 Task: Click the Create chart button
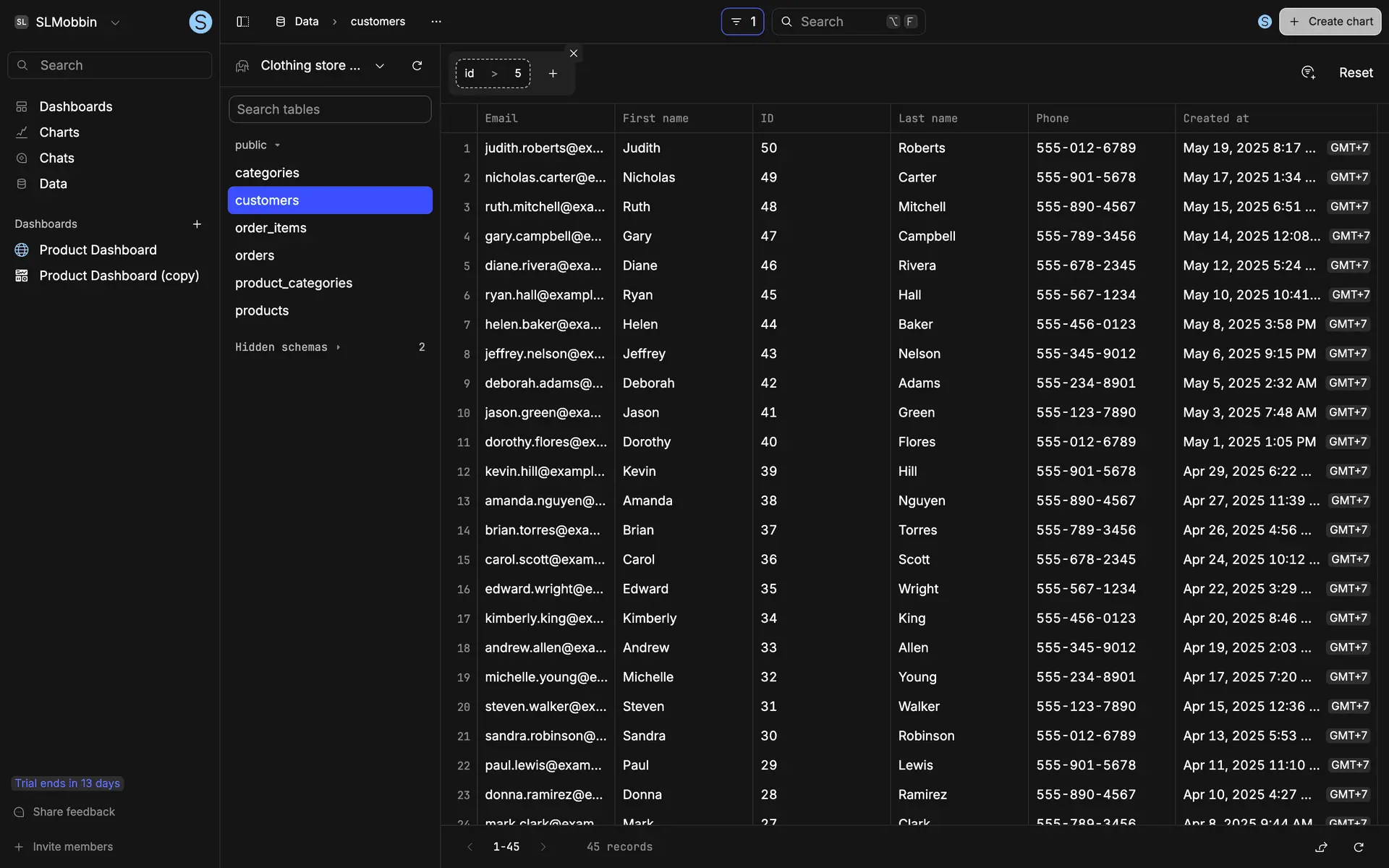pos(1330,22)
